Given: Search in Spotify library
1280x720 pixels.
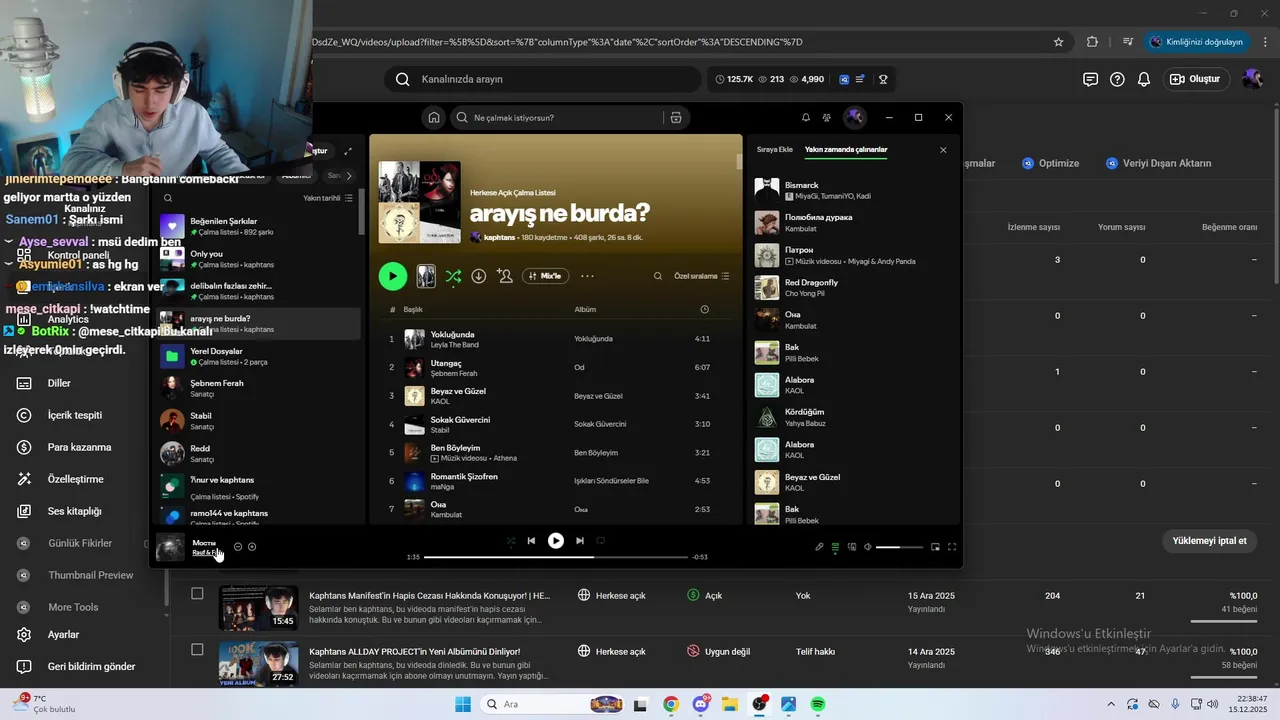Looking at the screenshot, I should 168,198.
